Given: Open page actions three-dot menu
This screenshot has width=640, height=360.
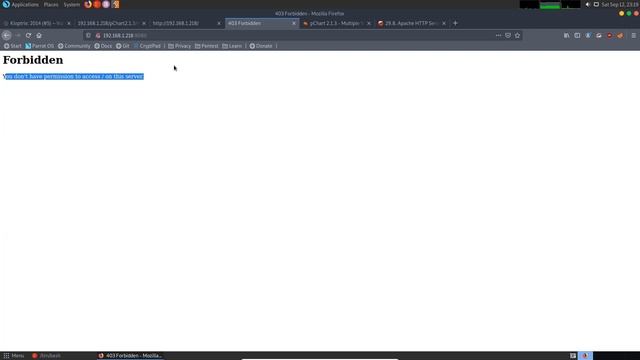Looking at the screenshot, I should pos(498,36).
